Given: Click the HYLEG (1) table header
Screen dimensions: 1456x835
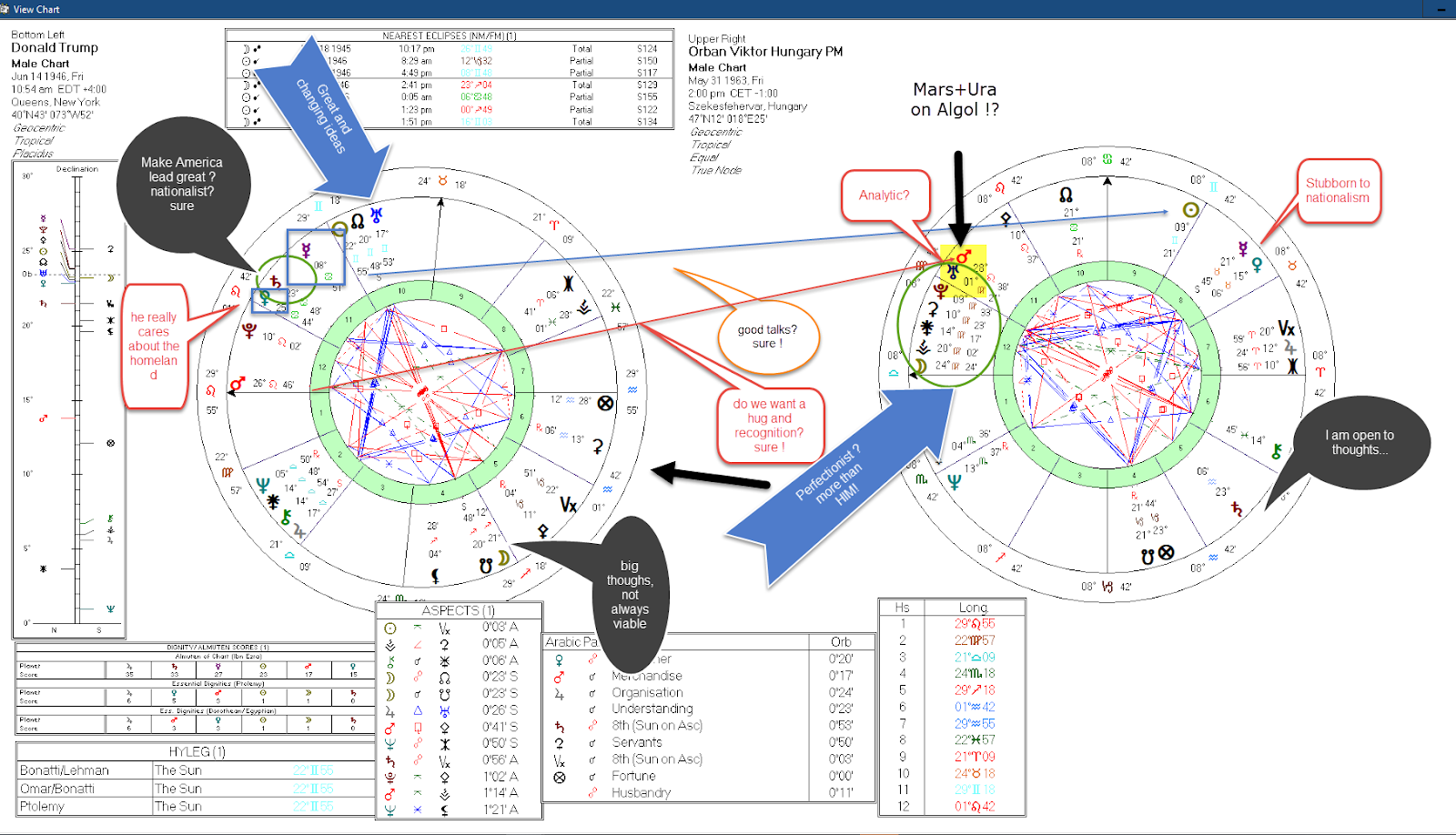Looking at the screenshot, I should click(197, 751).
